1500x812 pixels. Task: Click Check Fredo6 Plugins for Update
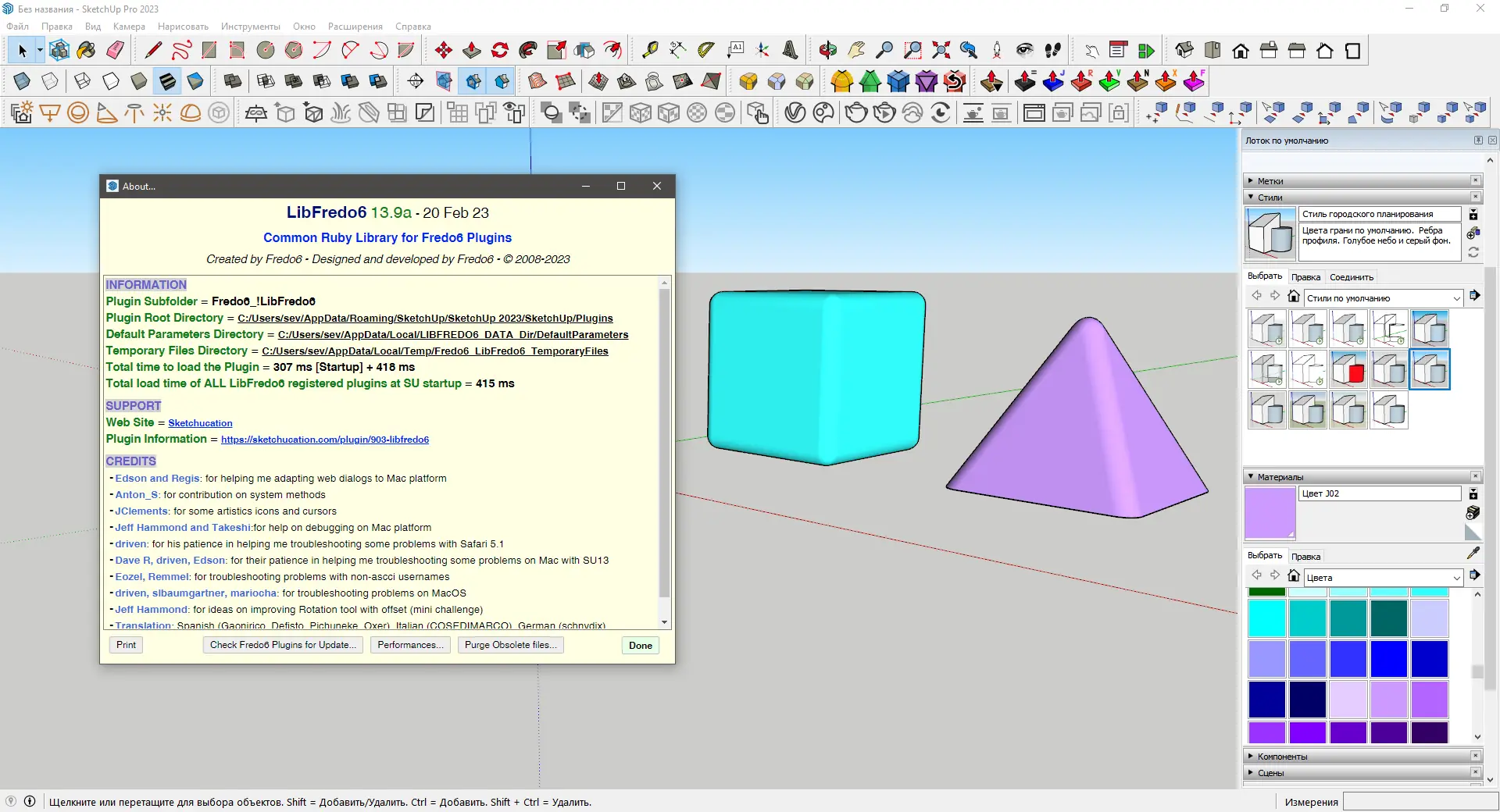click(283, 645)
